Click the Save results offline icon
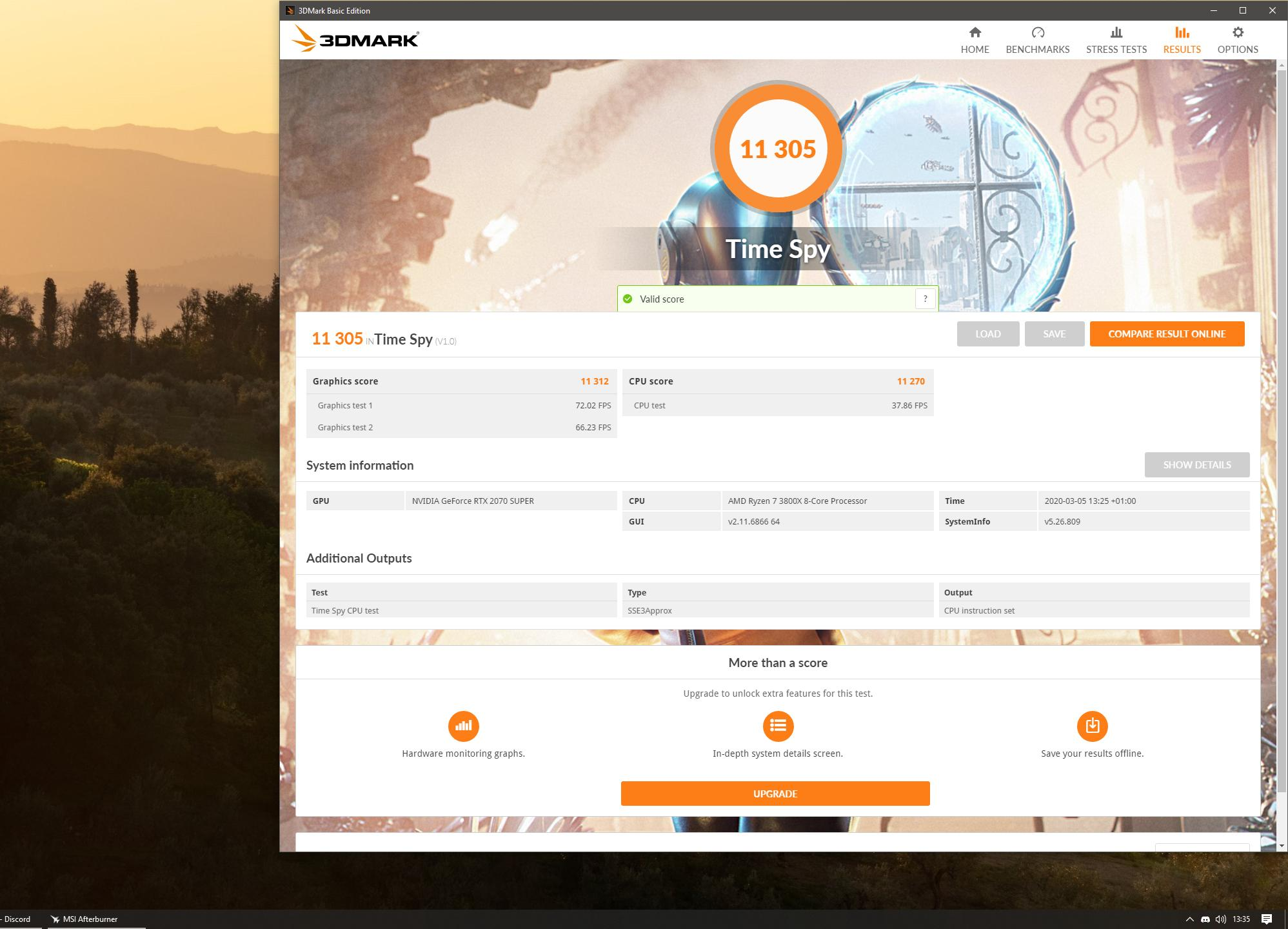 pyautogui.click(x=1091, y=726)
